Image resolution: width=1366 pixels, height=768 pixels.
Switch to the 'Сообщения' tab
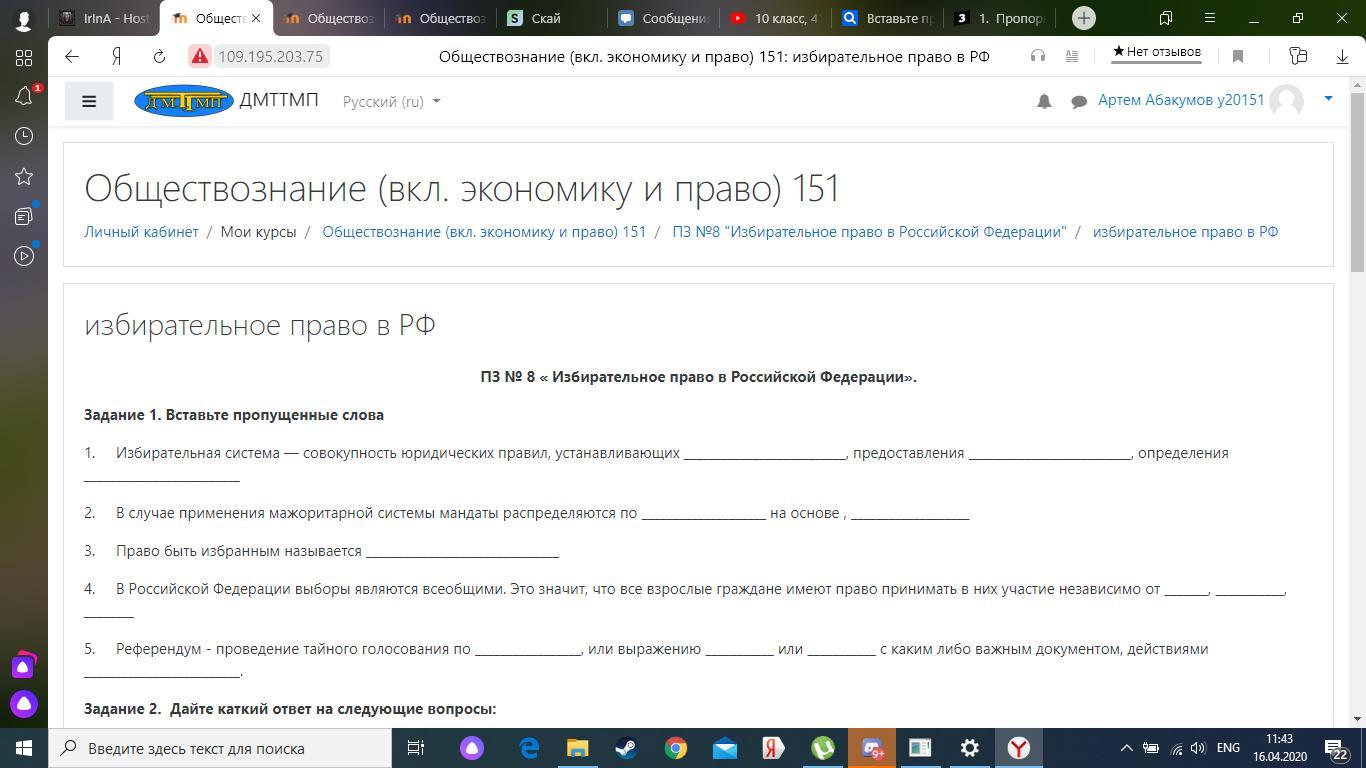pos(663,18)
